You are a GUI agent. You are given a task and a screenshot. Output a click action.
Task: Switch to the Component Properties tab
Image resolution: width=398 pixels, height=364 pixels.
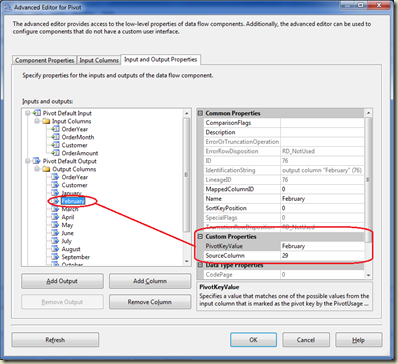point(44,60)
